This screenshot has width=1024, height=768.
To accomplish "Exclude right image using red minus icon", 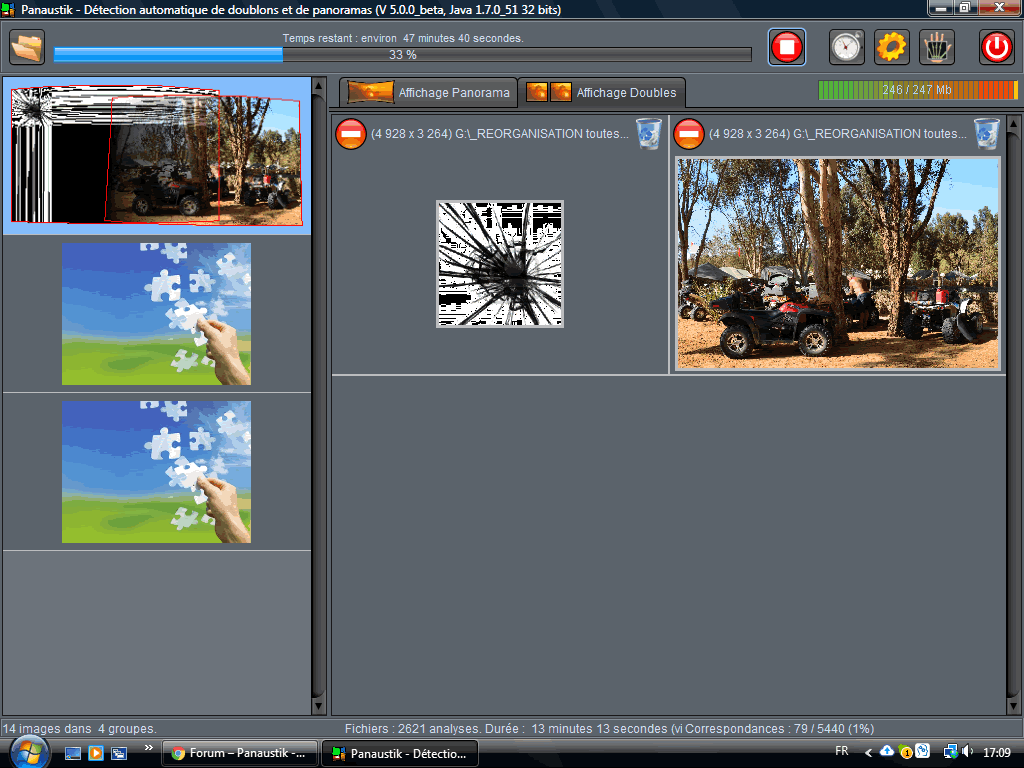I will pos(688,134).
